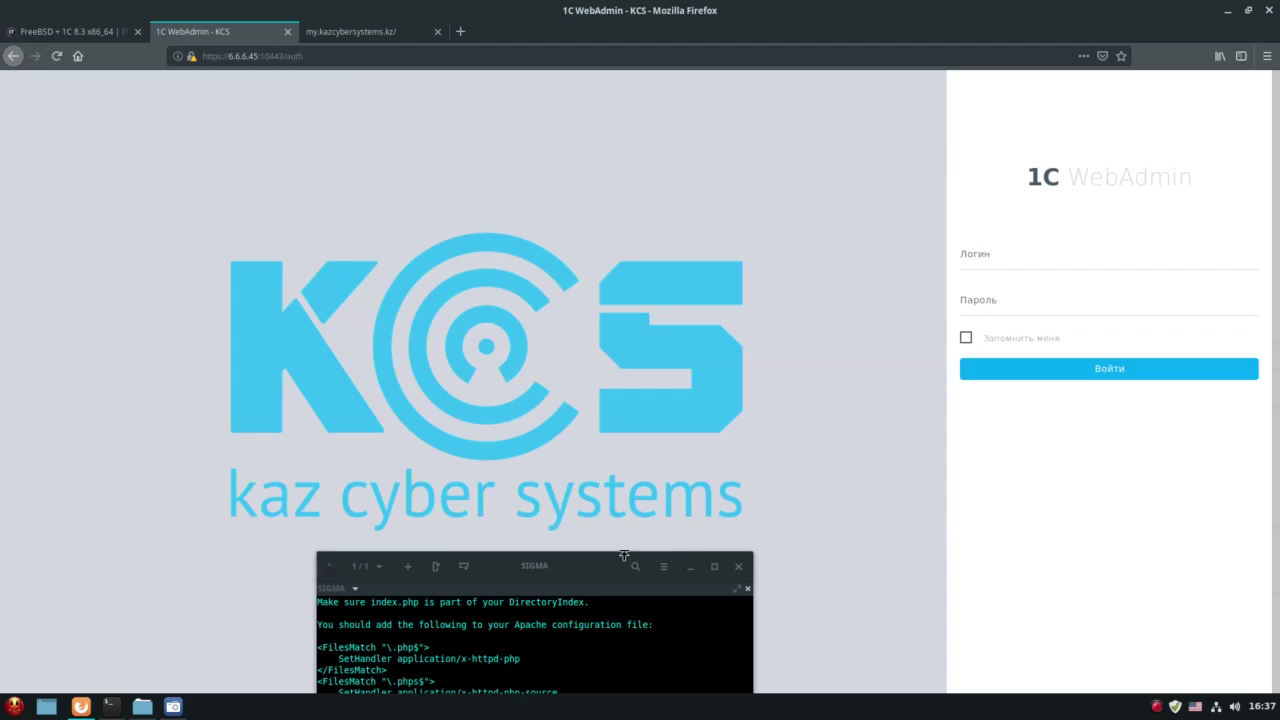Image resolution: width=1280 pixels, height=720 pixels.
Task: Click '<FilesMatch "\.phps$">' line in terminal
Action: pyautogui.click(x=376, y=681)
